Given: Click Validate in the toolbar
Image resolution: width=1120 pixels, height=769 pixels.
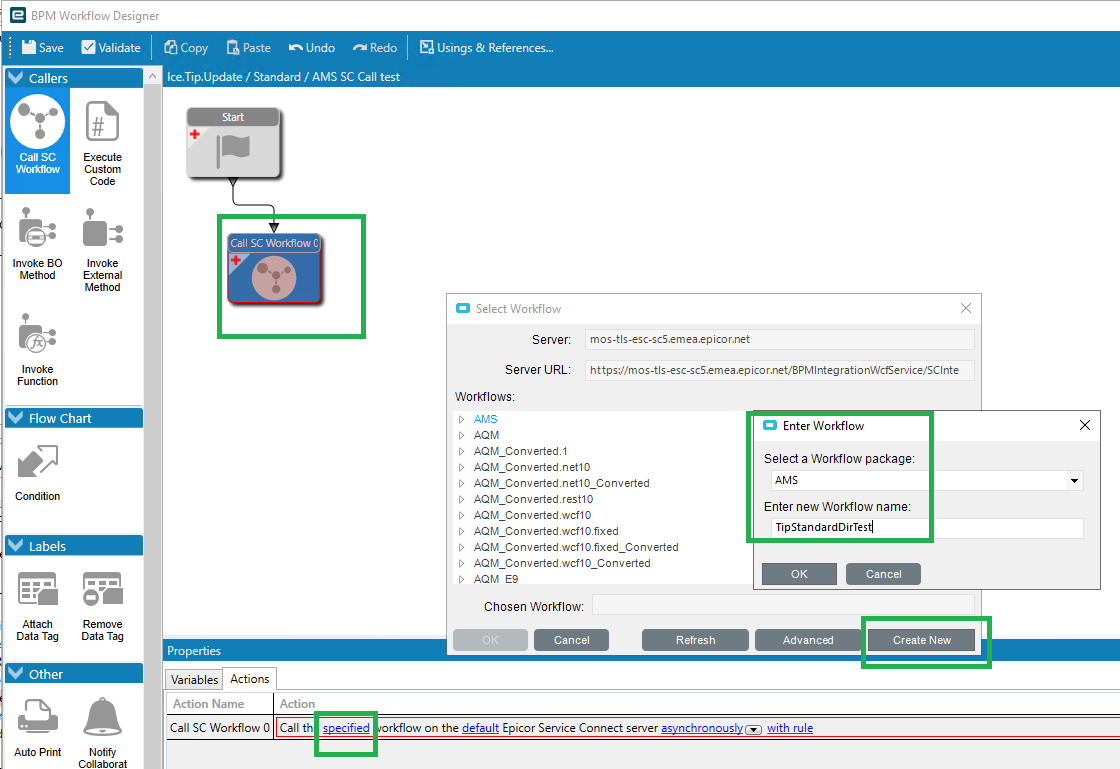Looking at the screenshot, I should click(111, 48).
